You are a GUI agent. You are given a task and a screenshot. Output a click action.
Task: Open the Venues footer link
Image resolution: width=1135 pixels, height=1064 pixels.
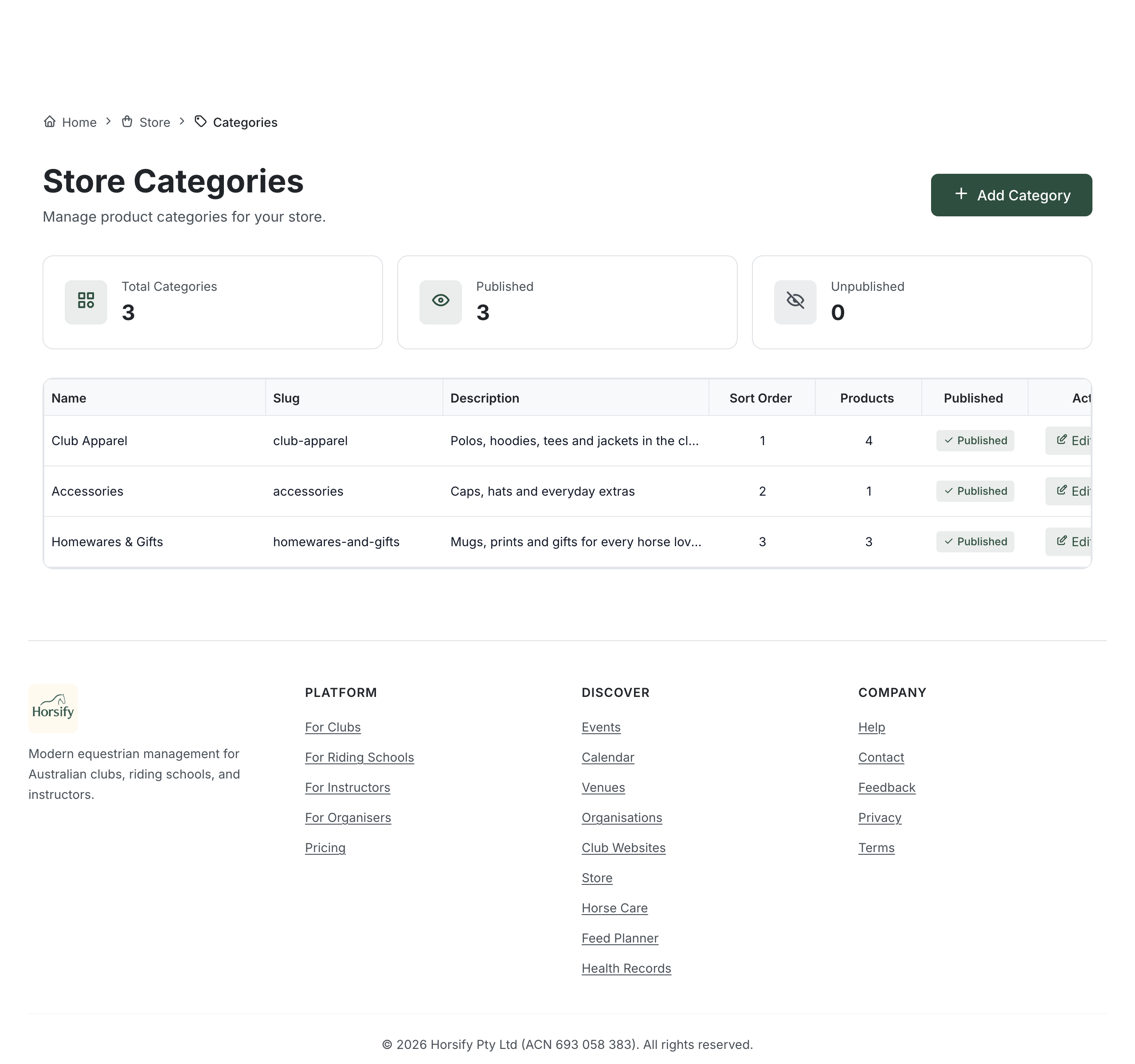pos(603,788)
